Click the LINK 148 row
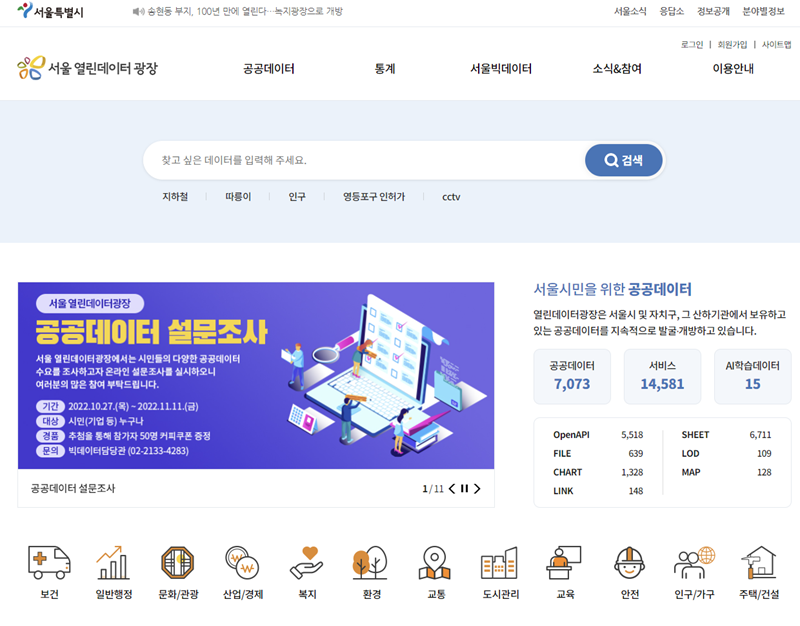Image resolution: width=800 pixels, height=626 pixels. (598, 491)
